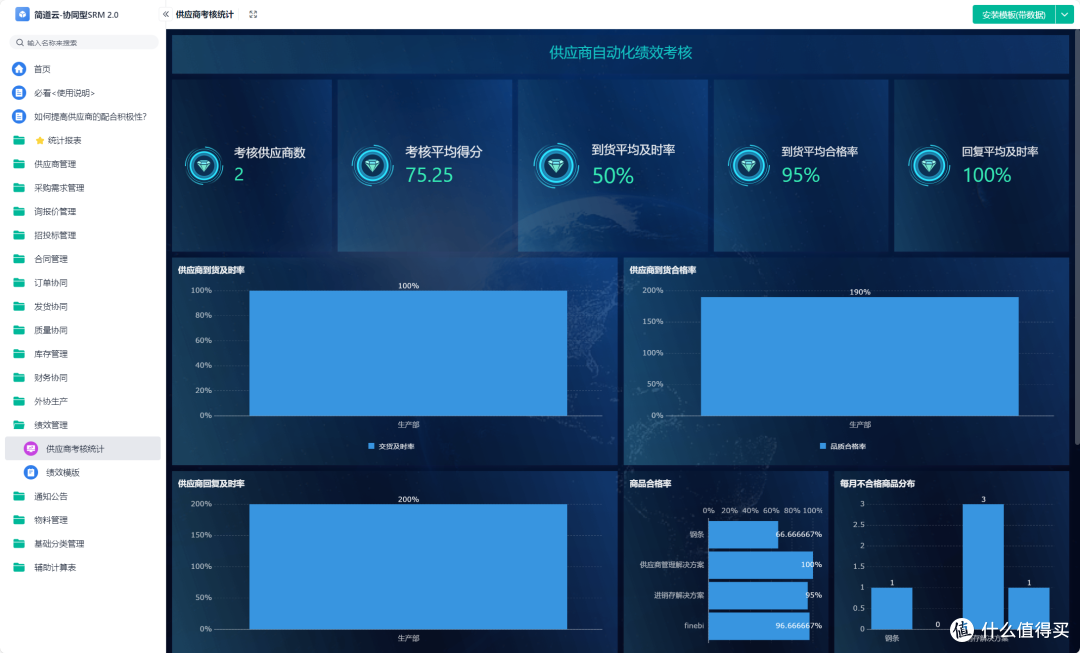Click the 简道云 app logo icon
Screen dimensions: 1080x653
point(22,14)
